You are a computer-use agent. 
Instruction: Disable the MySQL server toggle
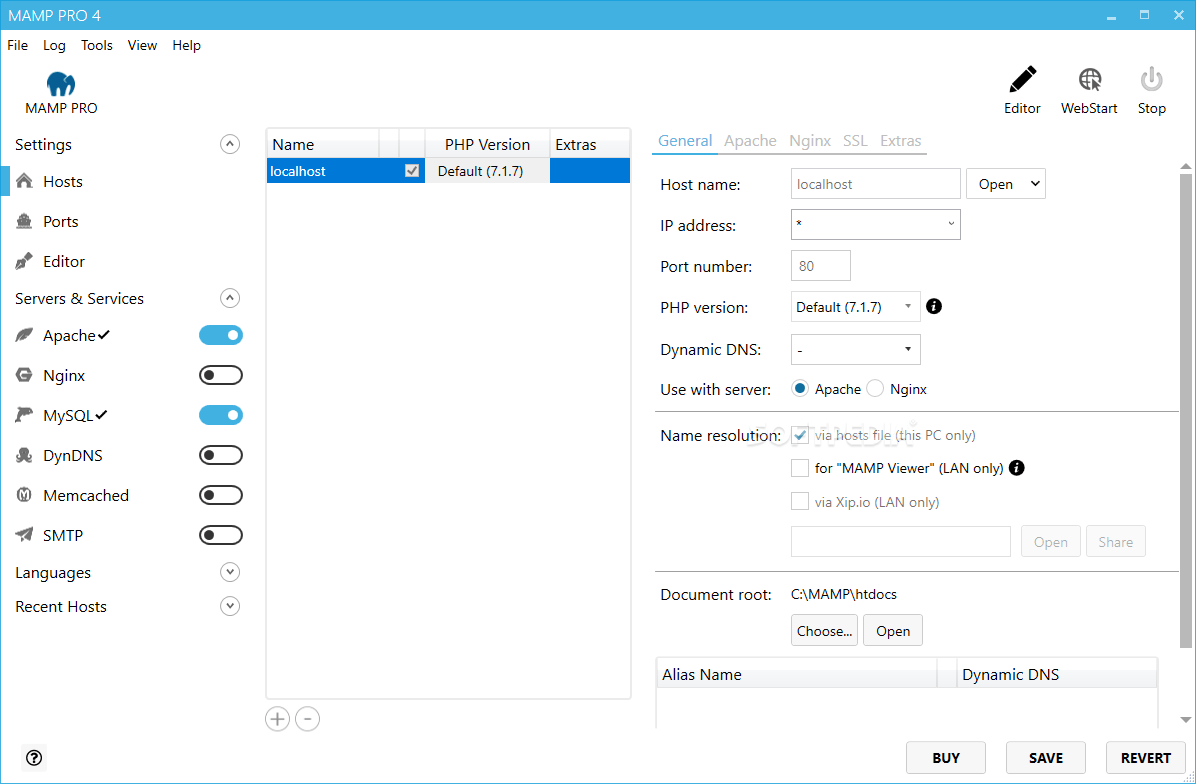coord(221,416)
